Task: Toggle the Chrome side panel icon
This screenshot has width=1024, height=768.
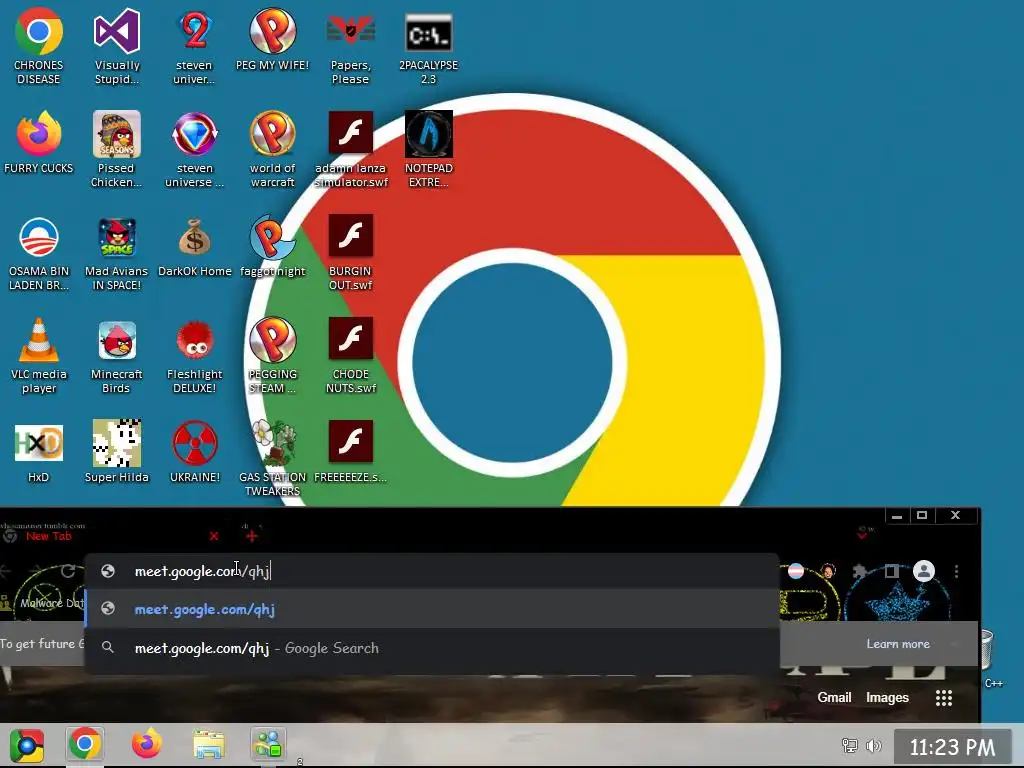Action: (891, 571)
